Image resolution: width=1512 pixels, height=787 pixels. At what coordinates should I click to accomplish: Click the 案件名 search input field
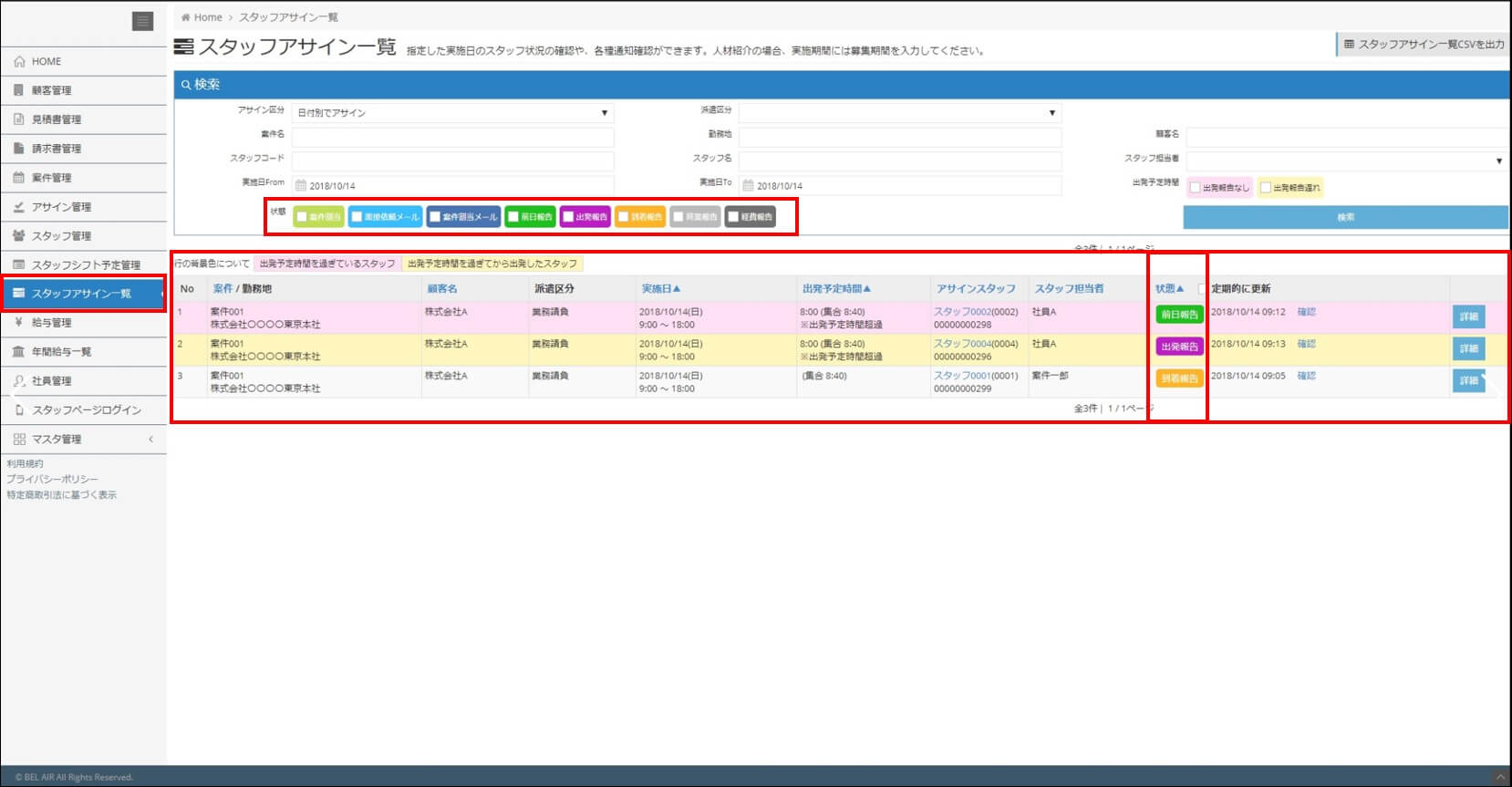pos(452,137)
